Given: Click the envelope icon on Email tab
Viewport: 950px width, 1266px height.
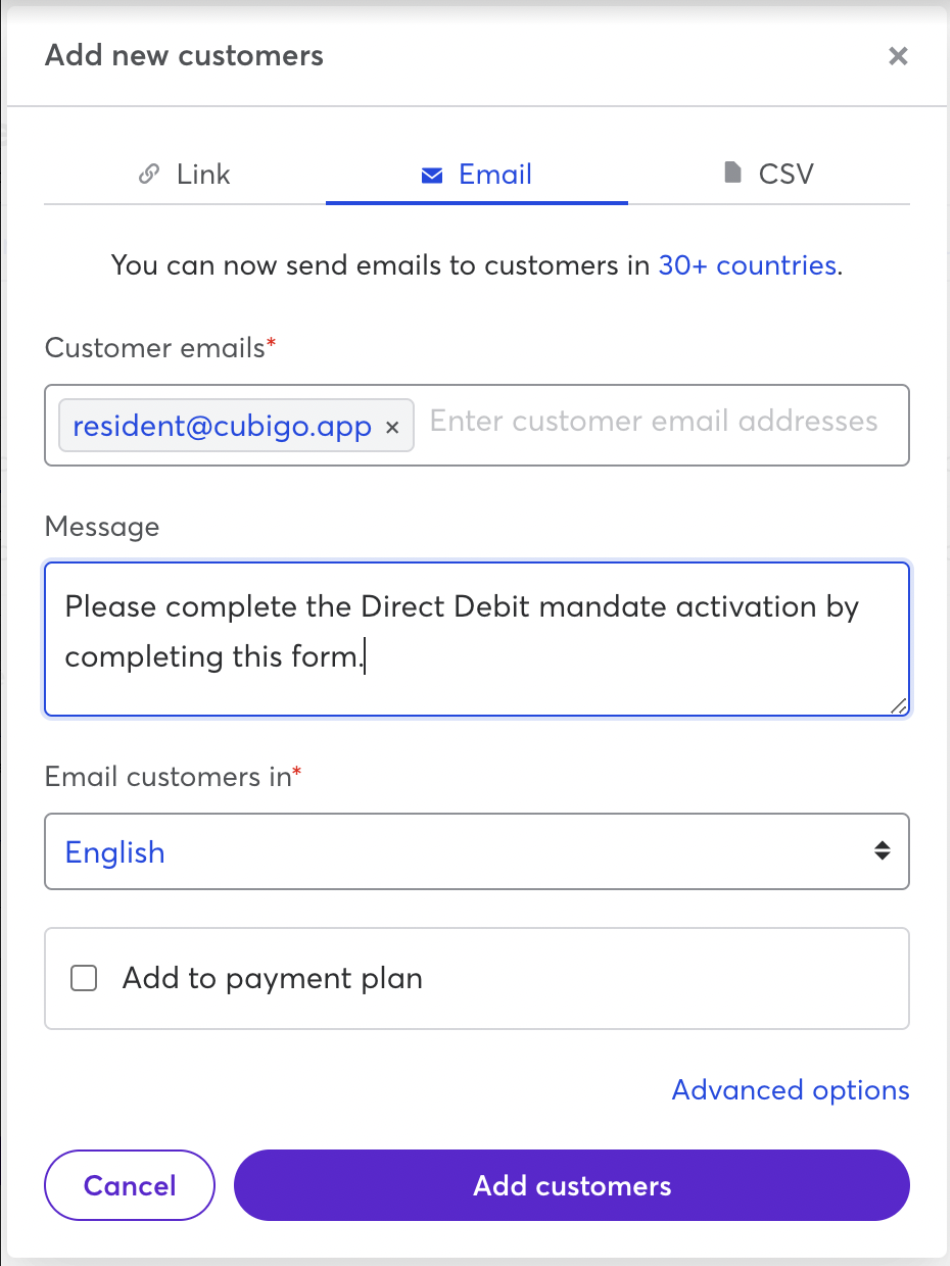Looking at the screenshot, I should [x=432, y=175].
